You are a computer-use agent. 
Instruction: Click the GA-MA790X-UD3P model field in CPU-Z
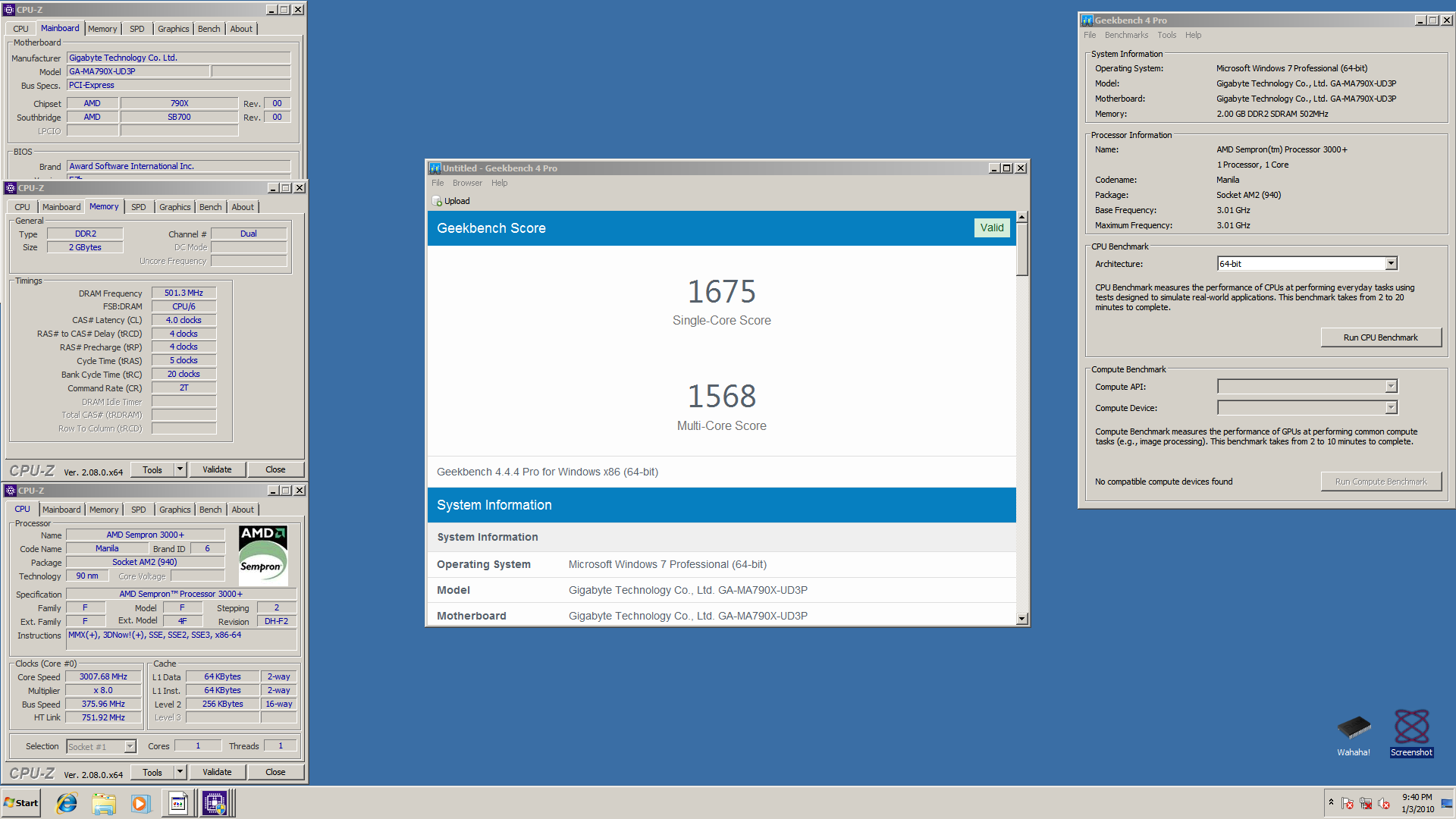(x=138, y=71)
